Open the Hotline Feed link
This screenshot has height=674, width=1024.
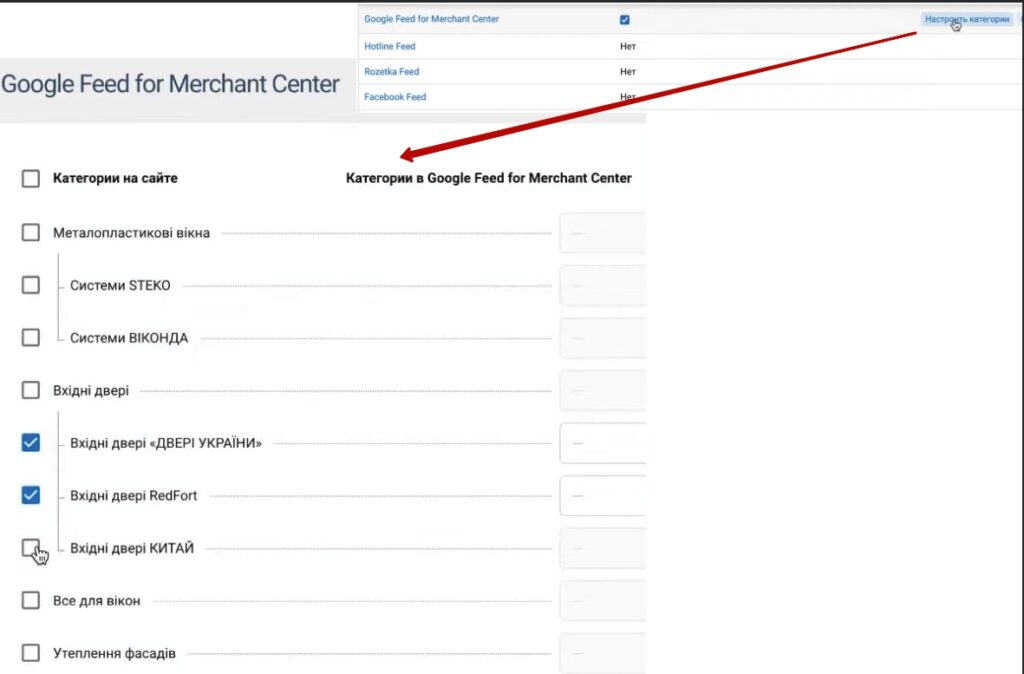point(390,46)
